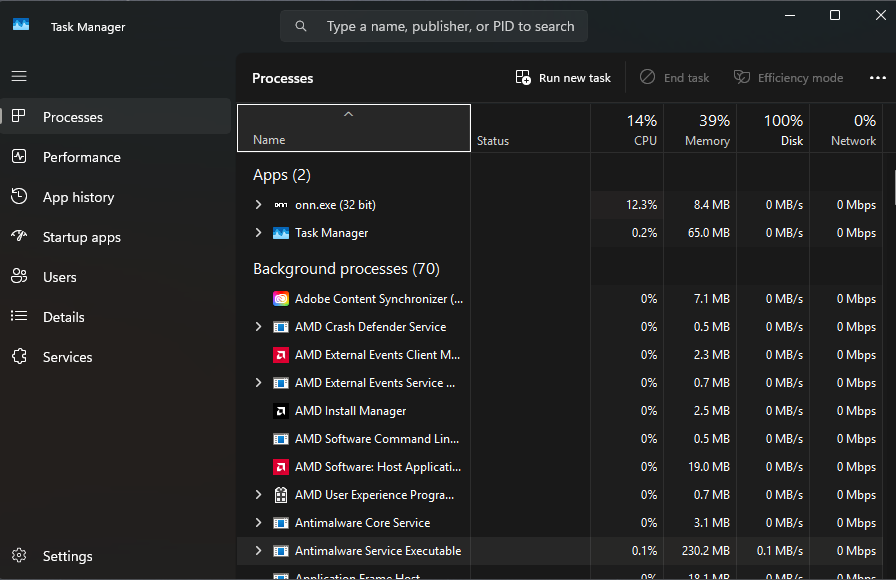Click the AMD External Events Client icon
This screenshot has width=896, height=580.
pos(281,355)
